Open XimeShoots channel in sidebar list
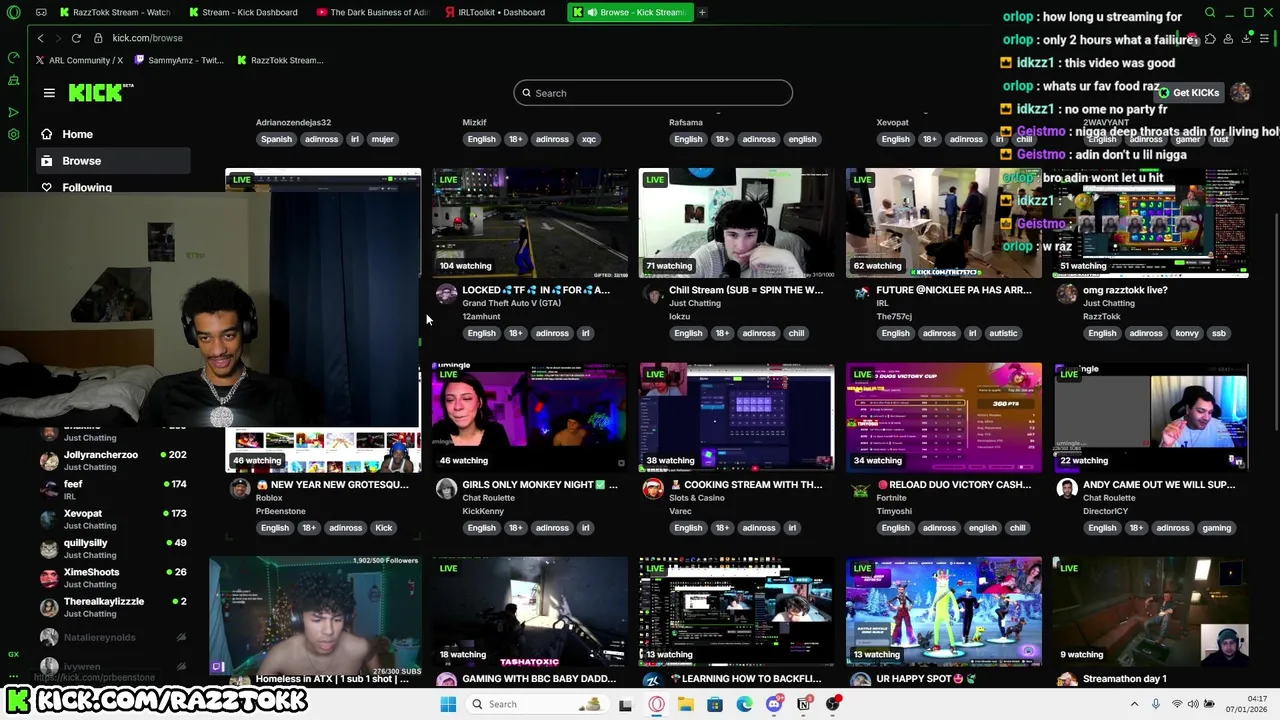 pyautogui.click(x=112, y=577)
